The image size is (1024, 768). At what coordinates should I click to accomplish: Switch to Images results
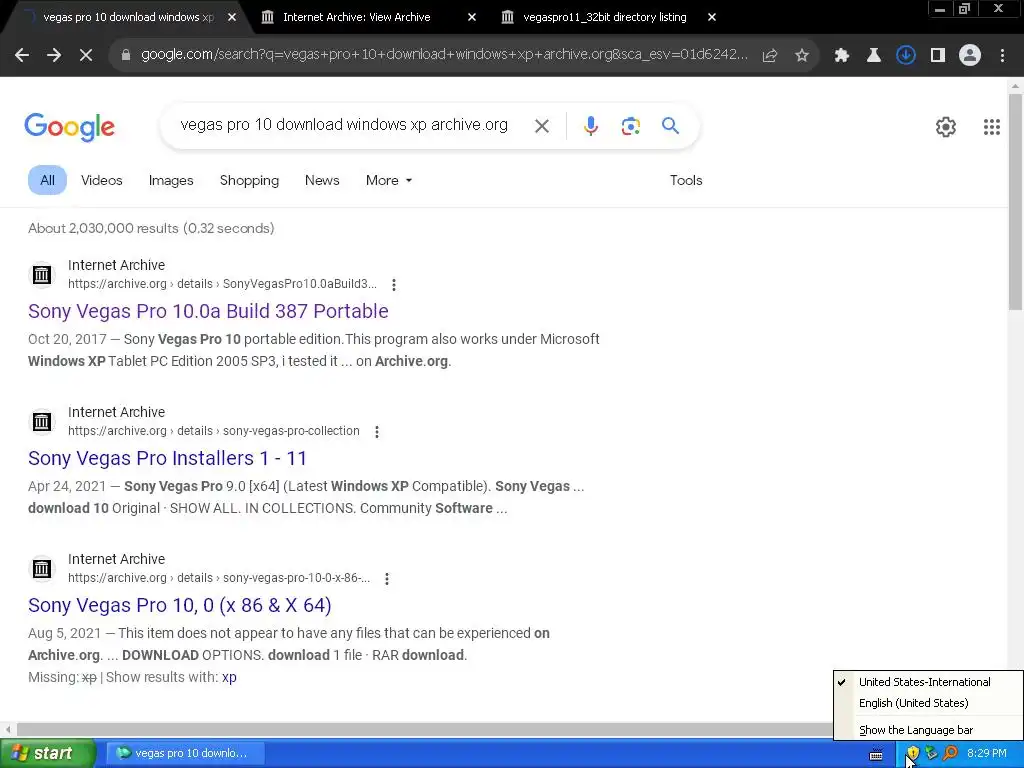point(170,180)
